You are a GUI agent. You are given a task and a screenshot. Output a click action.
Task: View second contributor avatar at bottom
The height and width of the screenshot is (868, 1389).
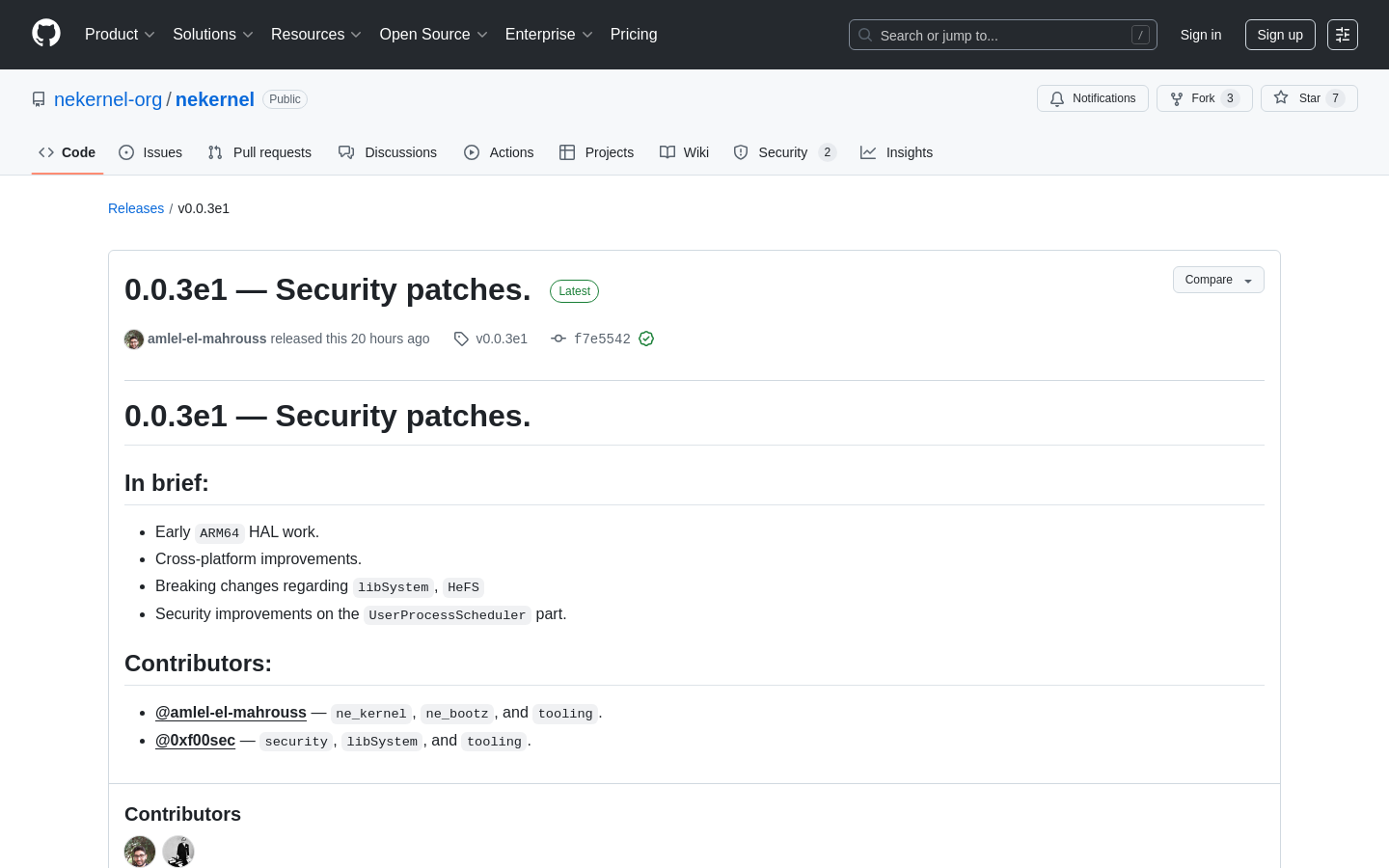pyautogui.click(x=178, y=852)
